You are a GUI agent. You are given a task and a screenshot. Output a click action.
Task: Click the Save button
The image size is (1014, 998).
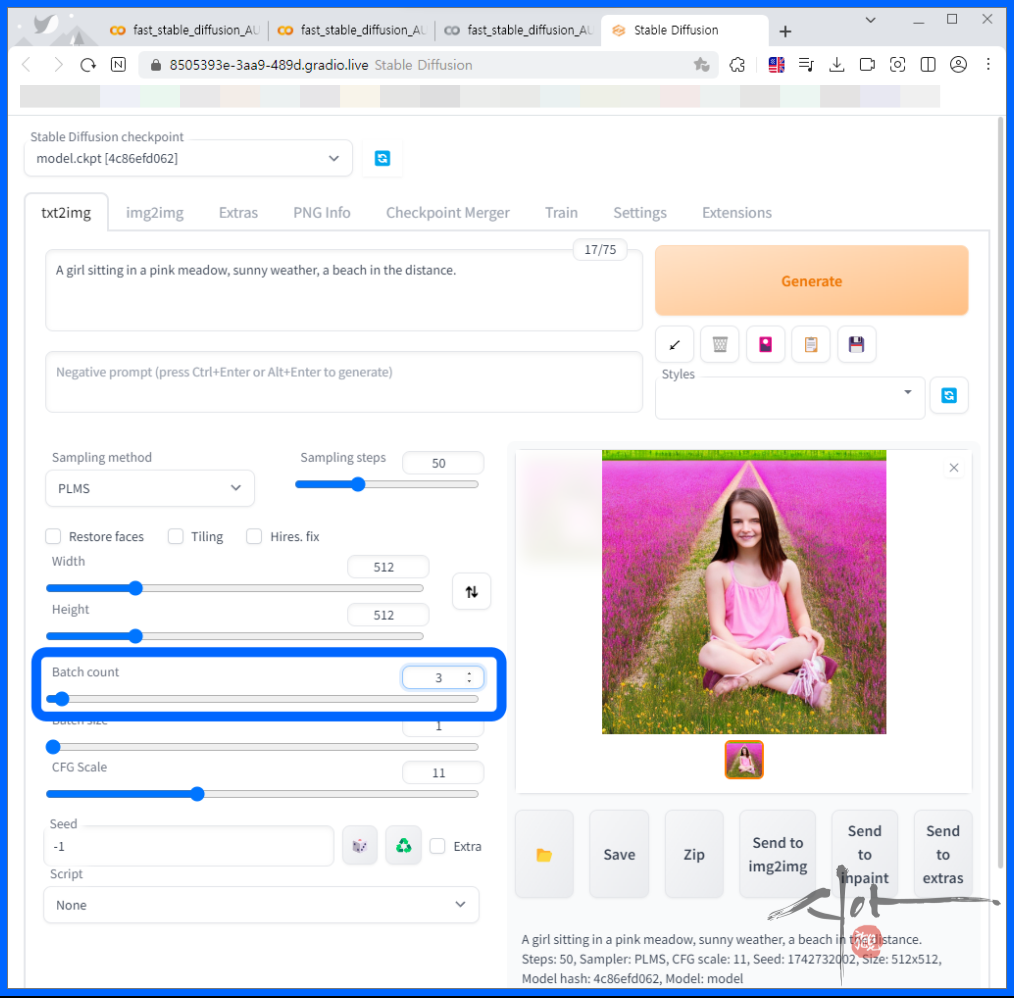pos(619,854)
